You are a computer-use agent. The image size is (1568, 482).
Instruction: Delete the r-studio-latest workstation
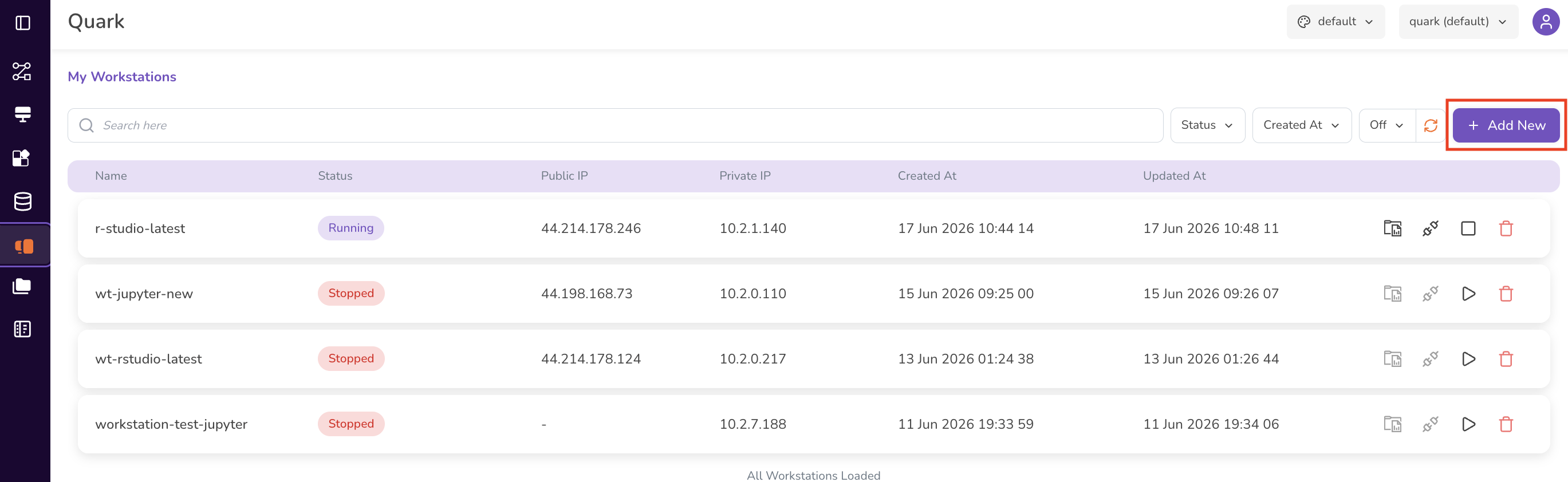[x=1506, y=228]
